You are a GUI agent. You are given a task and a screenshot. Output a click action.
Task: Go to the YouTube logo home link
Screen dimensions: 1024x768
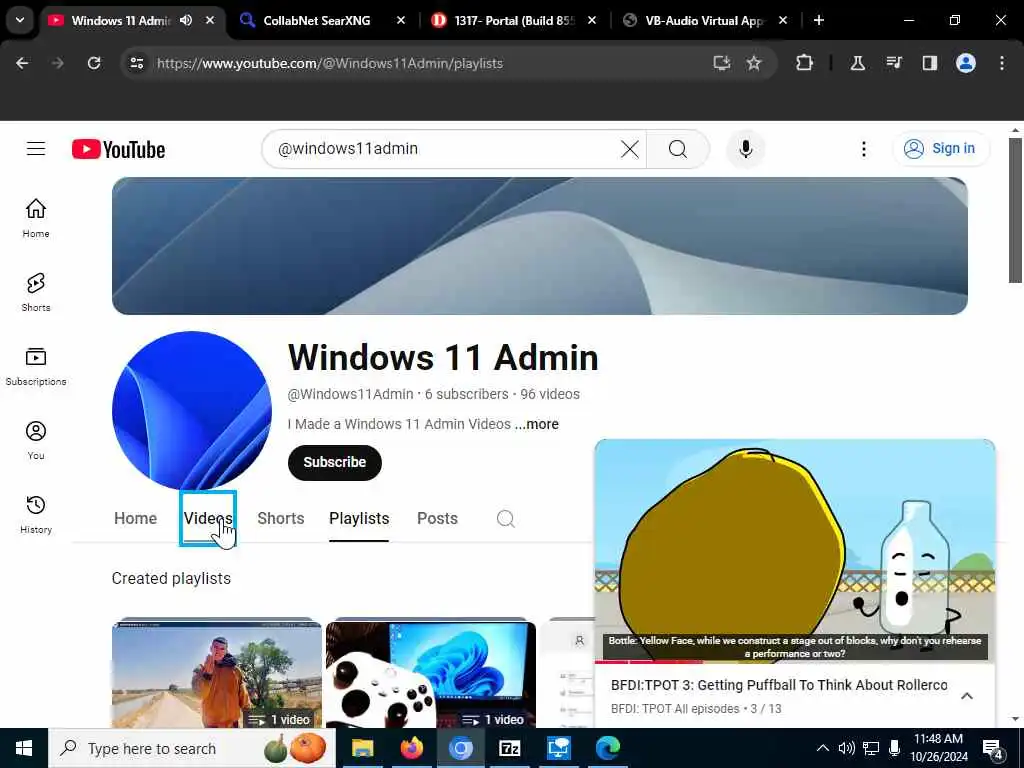click(x=118, y=150)
